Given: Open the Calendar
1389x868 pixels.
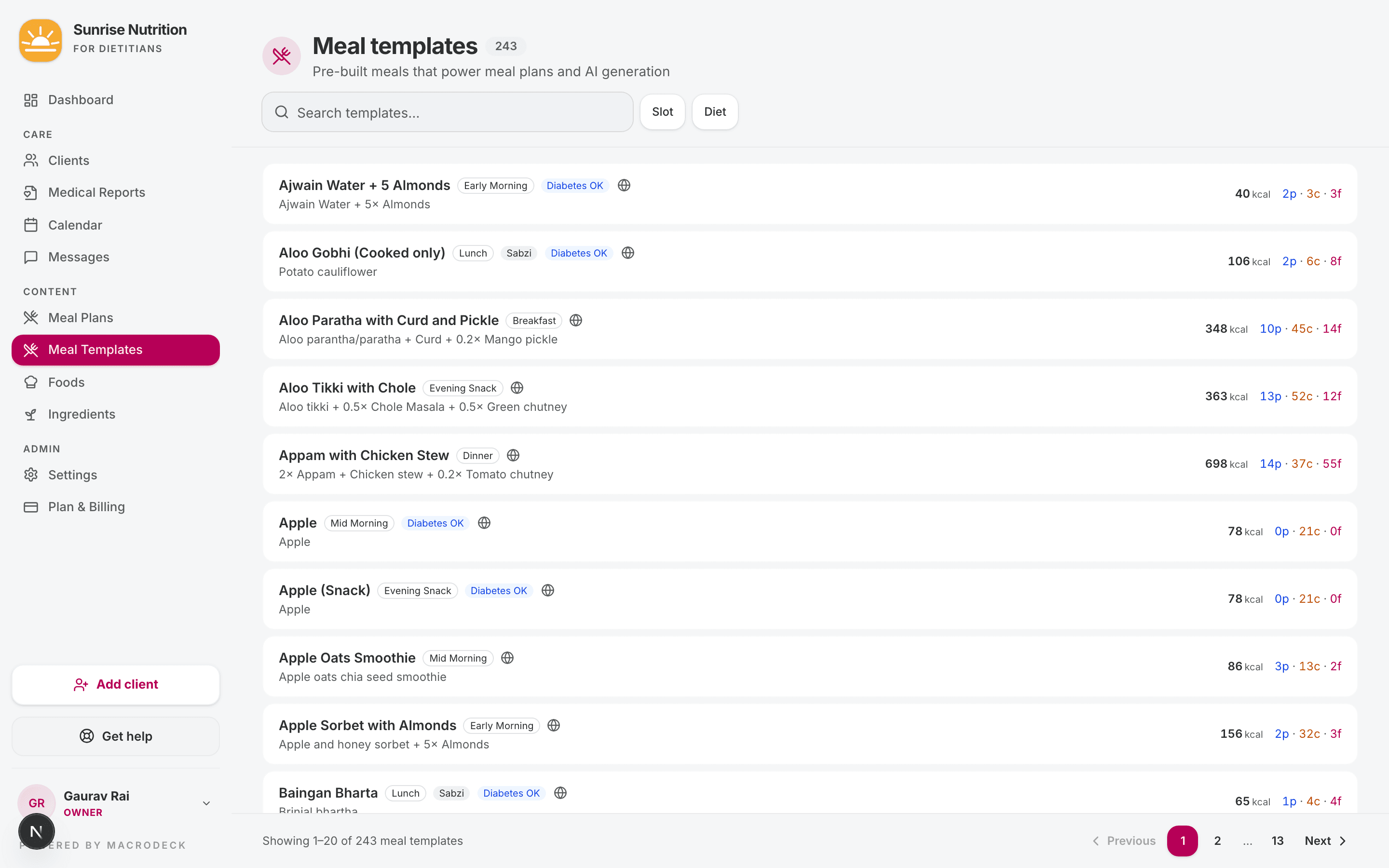Looking at the screenshot, I should (75, 224).
